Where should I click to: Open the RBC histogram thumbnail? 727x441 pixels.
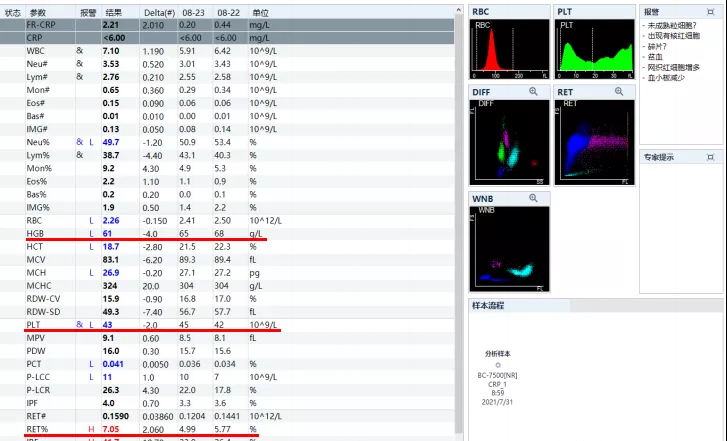tap(509, 49)
